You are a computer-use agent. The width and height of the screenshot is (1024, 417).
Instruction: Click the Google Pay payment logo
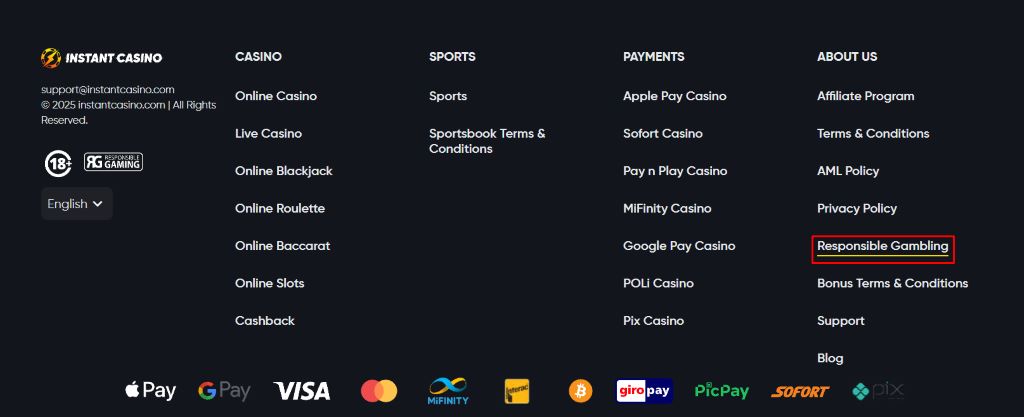(224, 391)
